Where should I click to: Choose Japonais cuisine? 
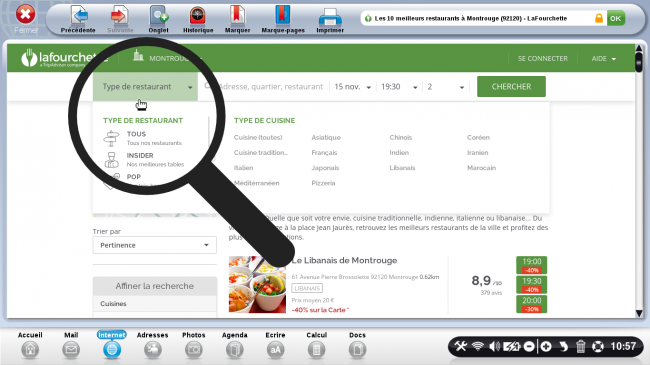325,168
